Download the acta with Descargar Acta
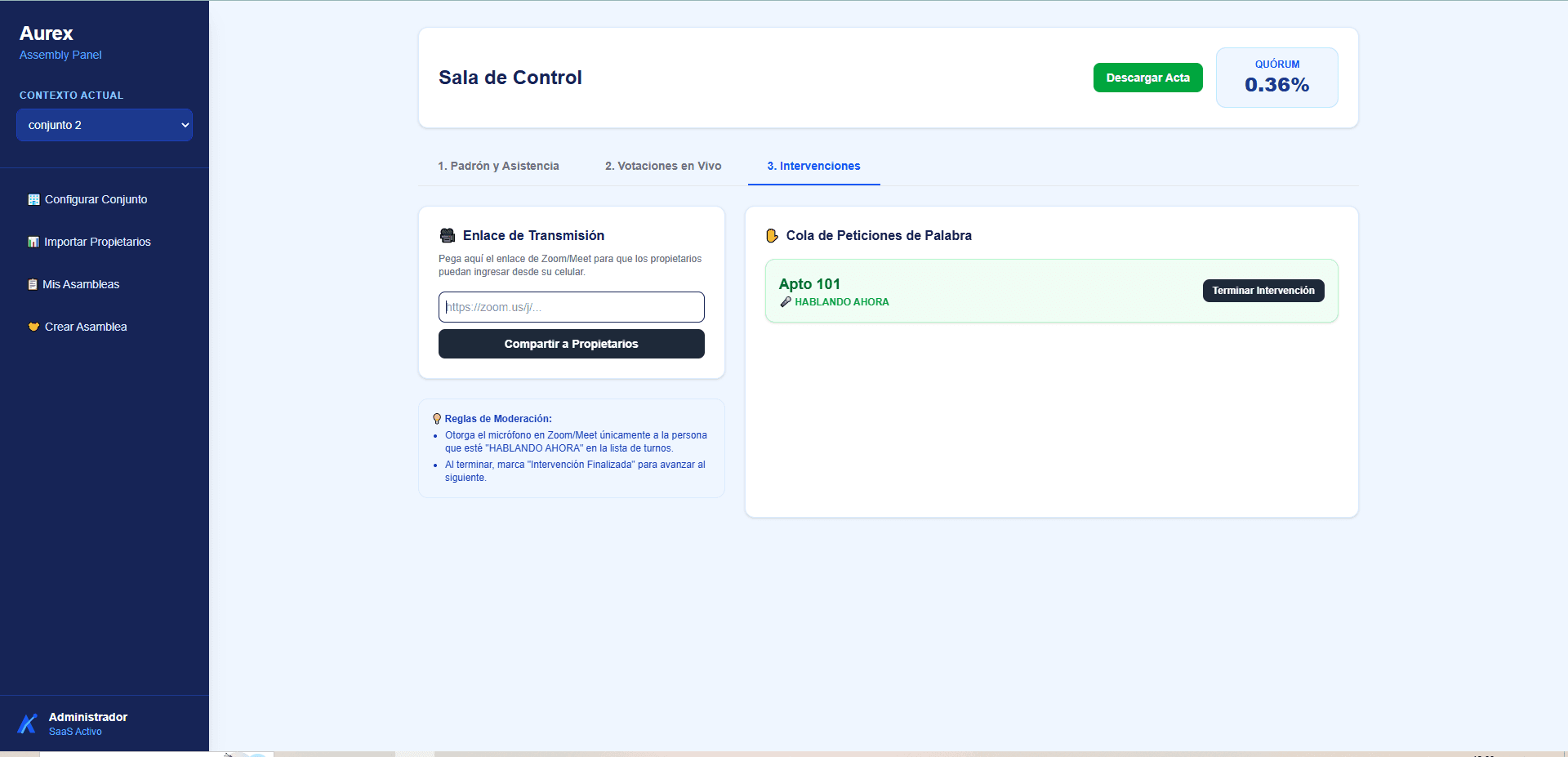The image size is (1568, 757). click(1147, 78)
